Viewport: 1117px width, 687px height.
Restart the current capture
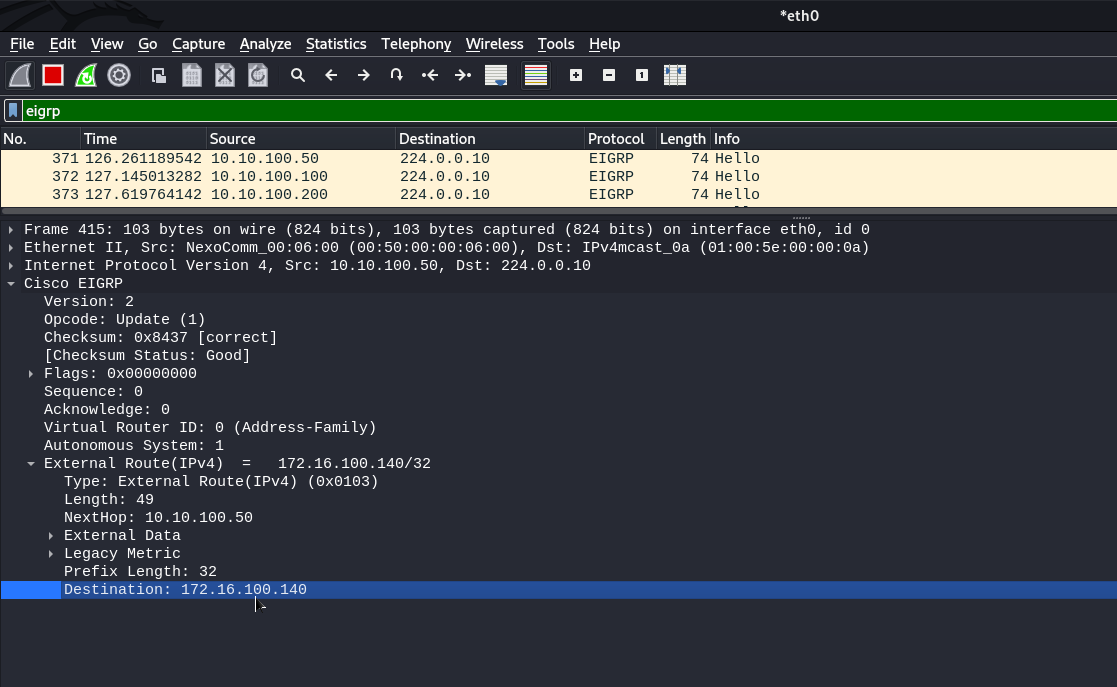pos(86,75)
